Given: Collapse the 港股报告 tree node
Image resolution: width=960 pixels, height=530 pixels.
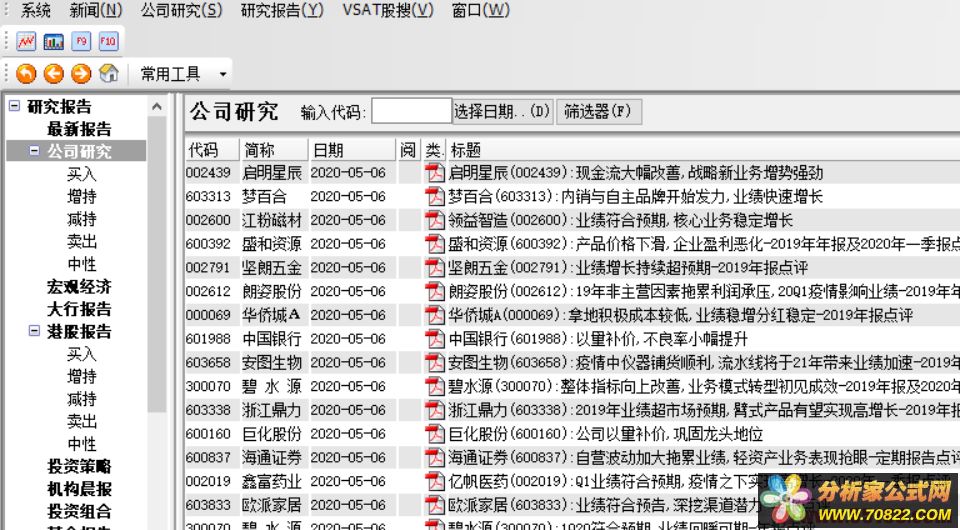Looking at the screenshot, I should pos(34,331).
